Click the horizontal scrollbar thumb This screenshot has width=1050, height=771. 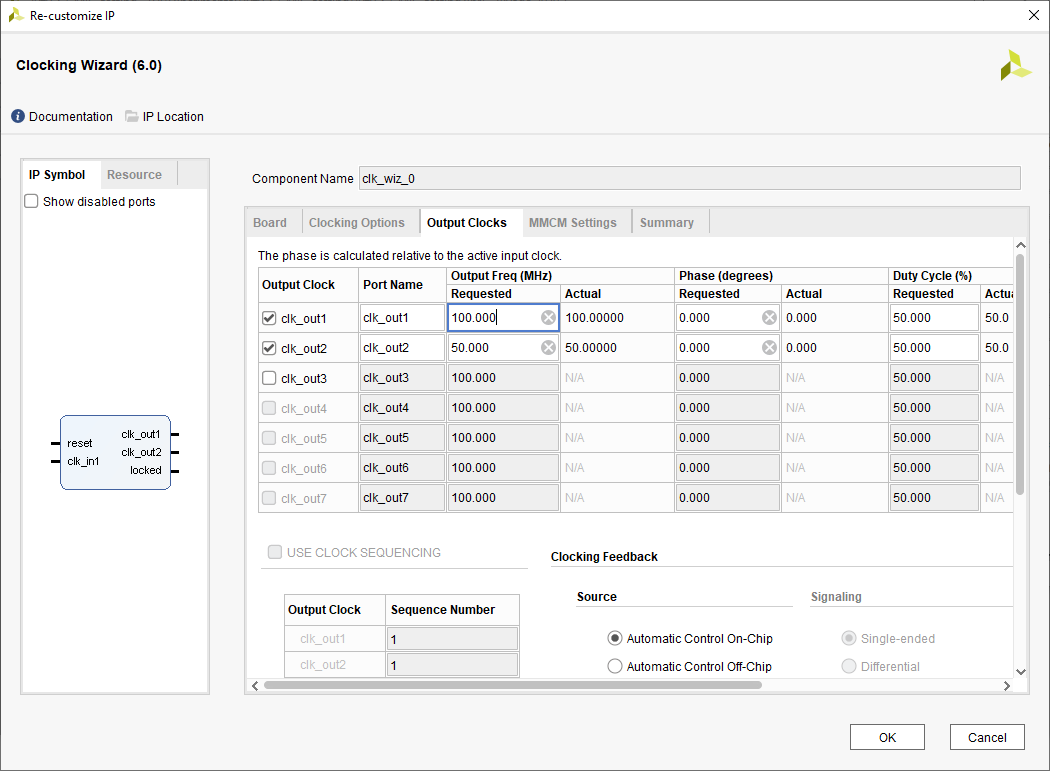(x=513, y=685)
